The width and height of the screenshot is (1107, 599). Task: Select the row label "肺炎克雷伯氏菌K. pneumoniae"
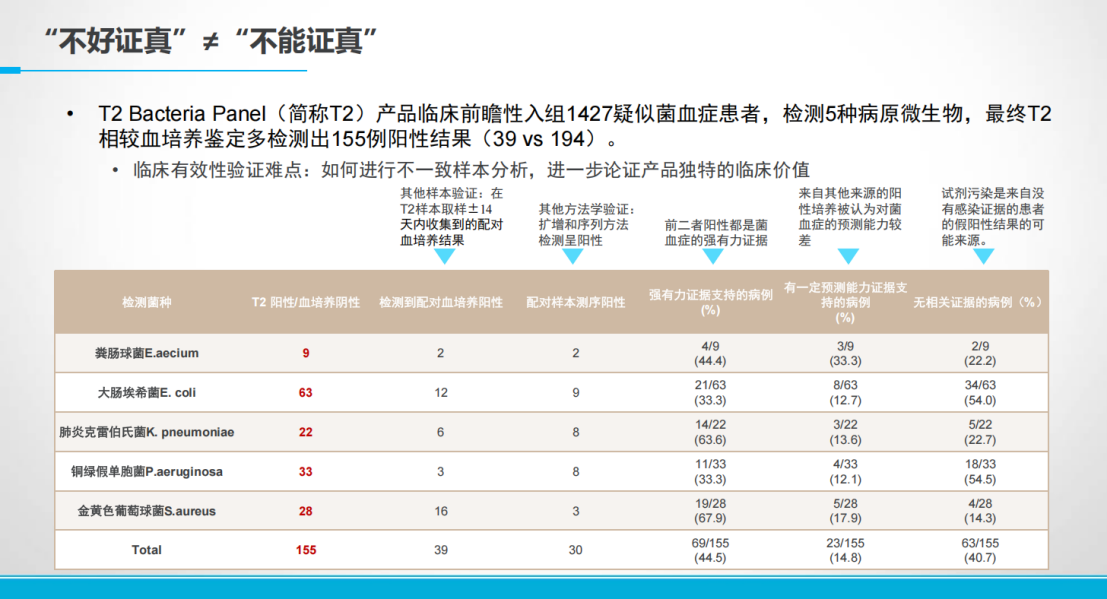147,432
